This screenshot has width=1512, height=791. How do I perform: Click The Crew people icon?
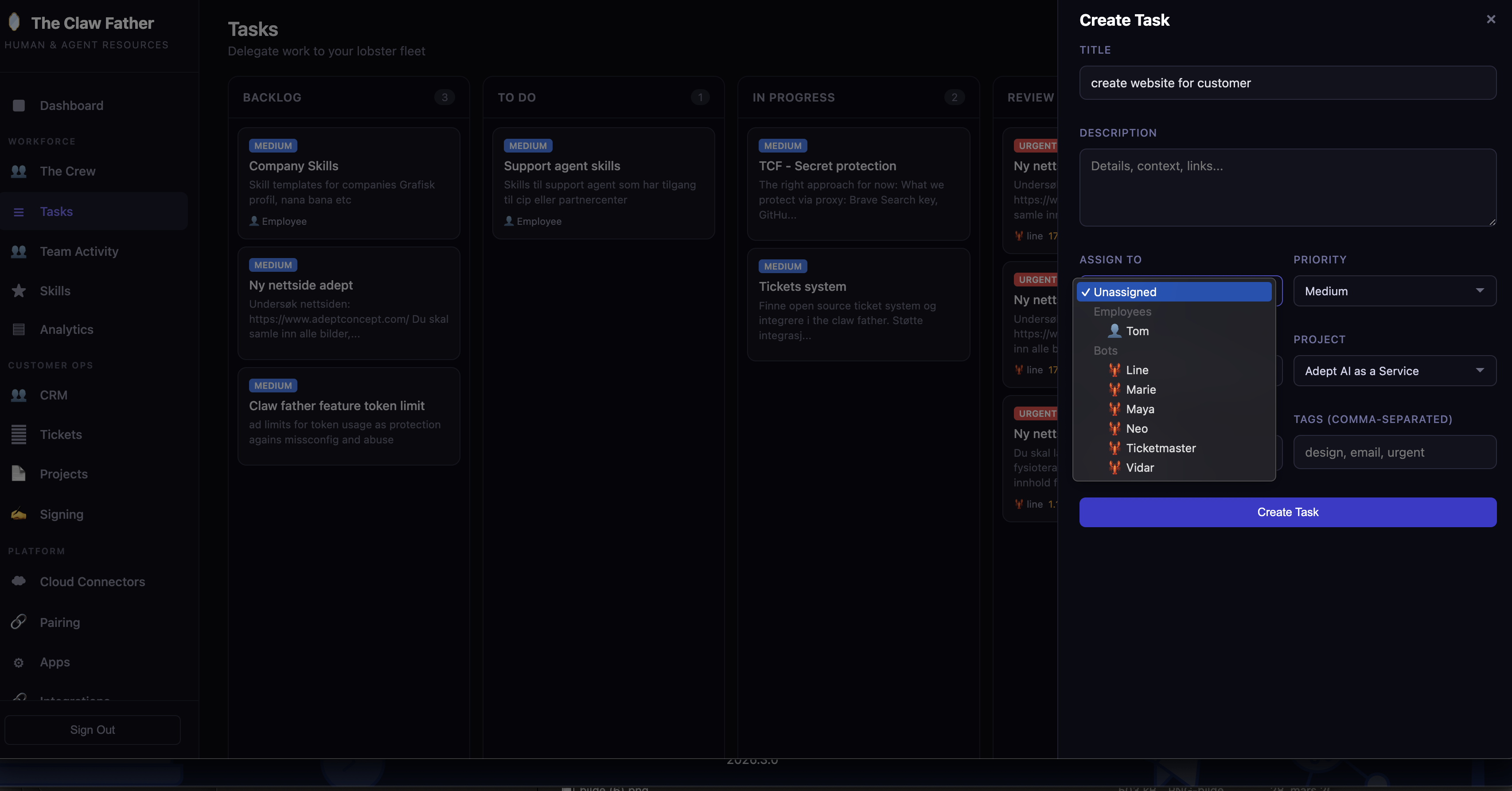19,172
